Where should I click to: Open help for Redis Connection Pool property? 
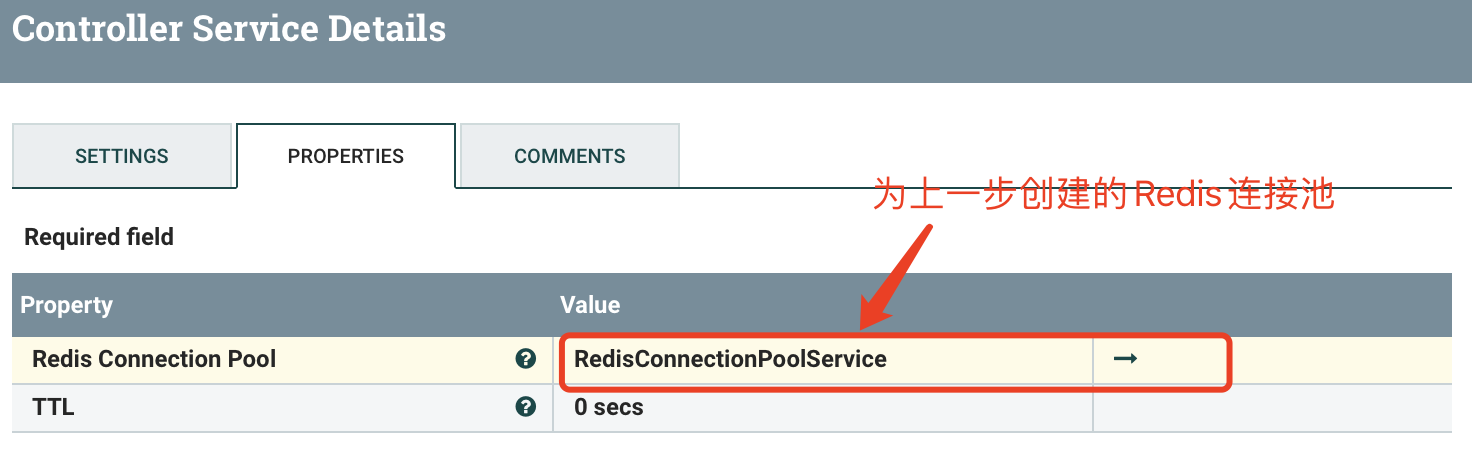525,359
